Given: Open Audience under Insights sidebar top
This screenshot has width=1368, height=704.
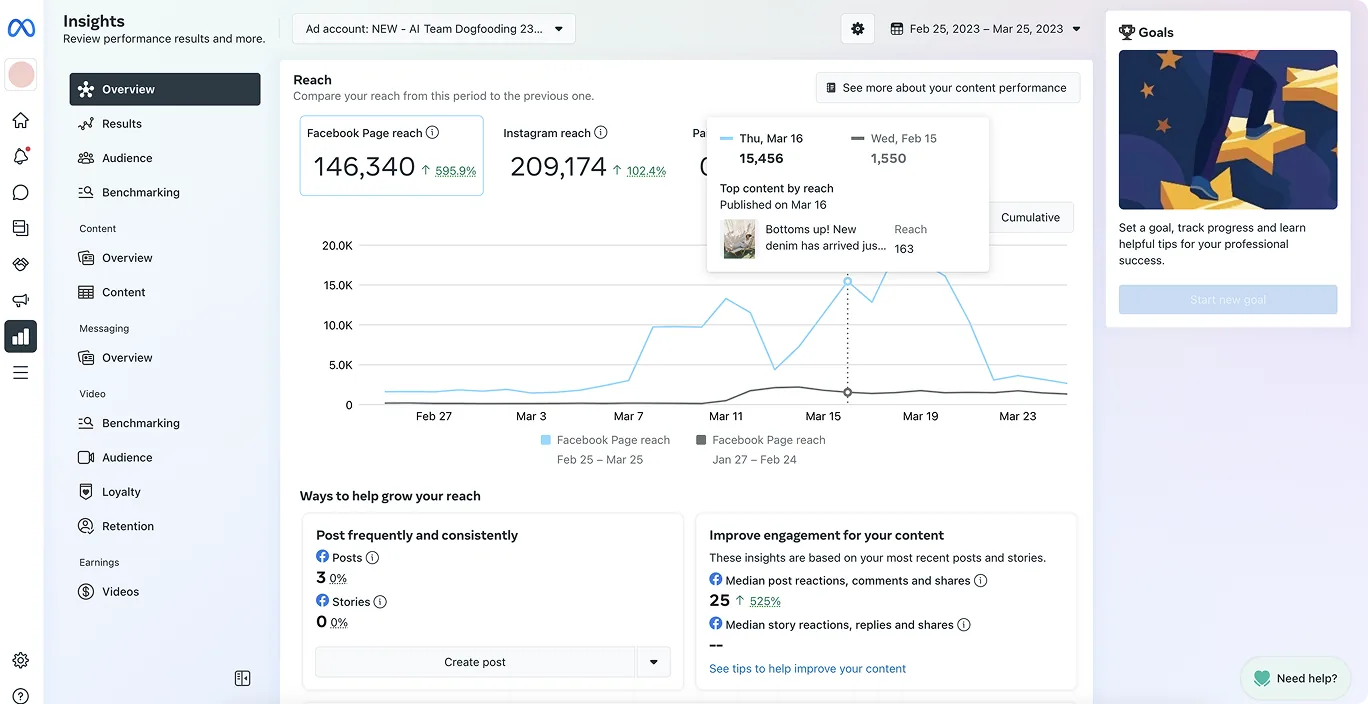Looking at the screenshot, I should (x=165, y=158).
